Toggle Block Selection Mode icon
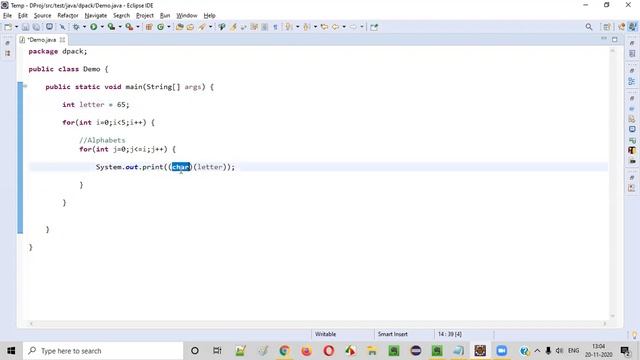This screenshot has height=360, width=640. [265, 27]
